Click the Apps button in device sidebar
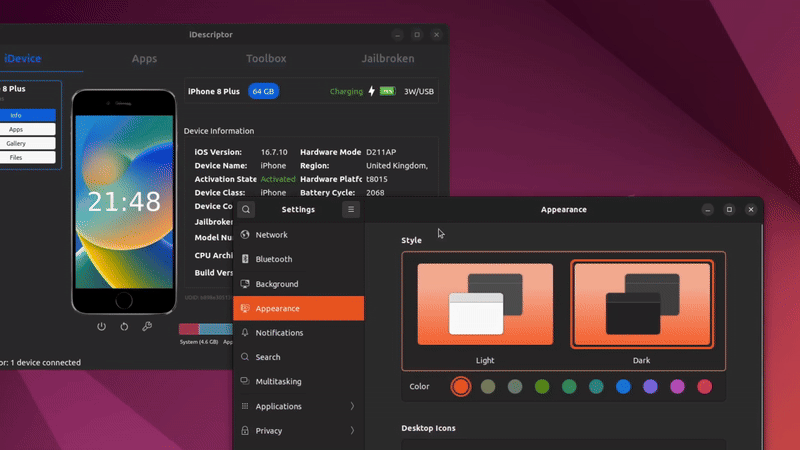 coord(28,130)
